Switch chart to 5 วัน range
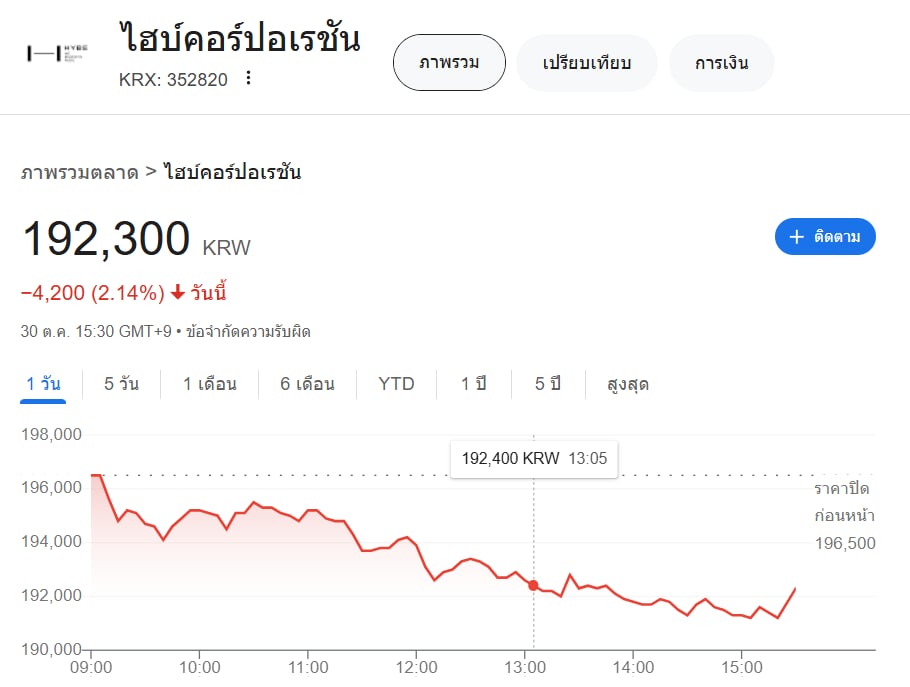 coord(121,384)
